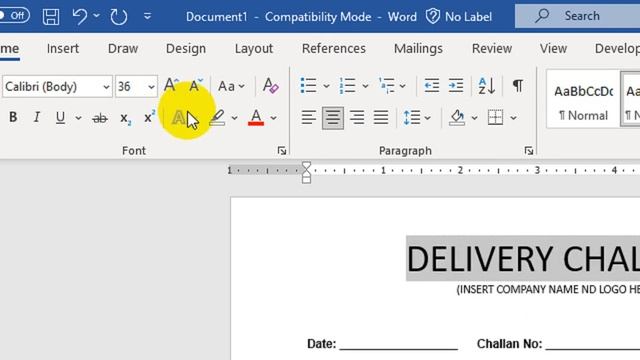
Task: Open the Draw tab
Action: click(x=123, y=49)
